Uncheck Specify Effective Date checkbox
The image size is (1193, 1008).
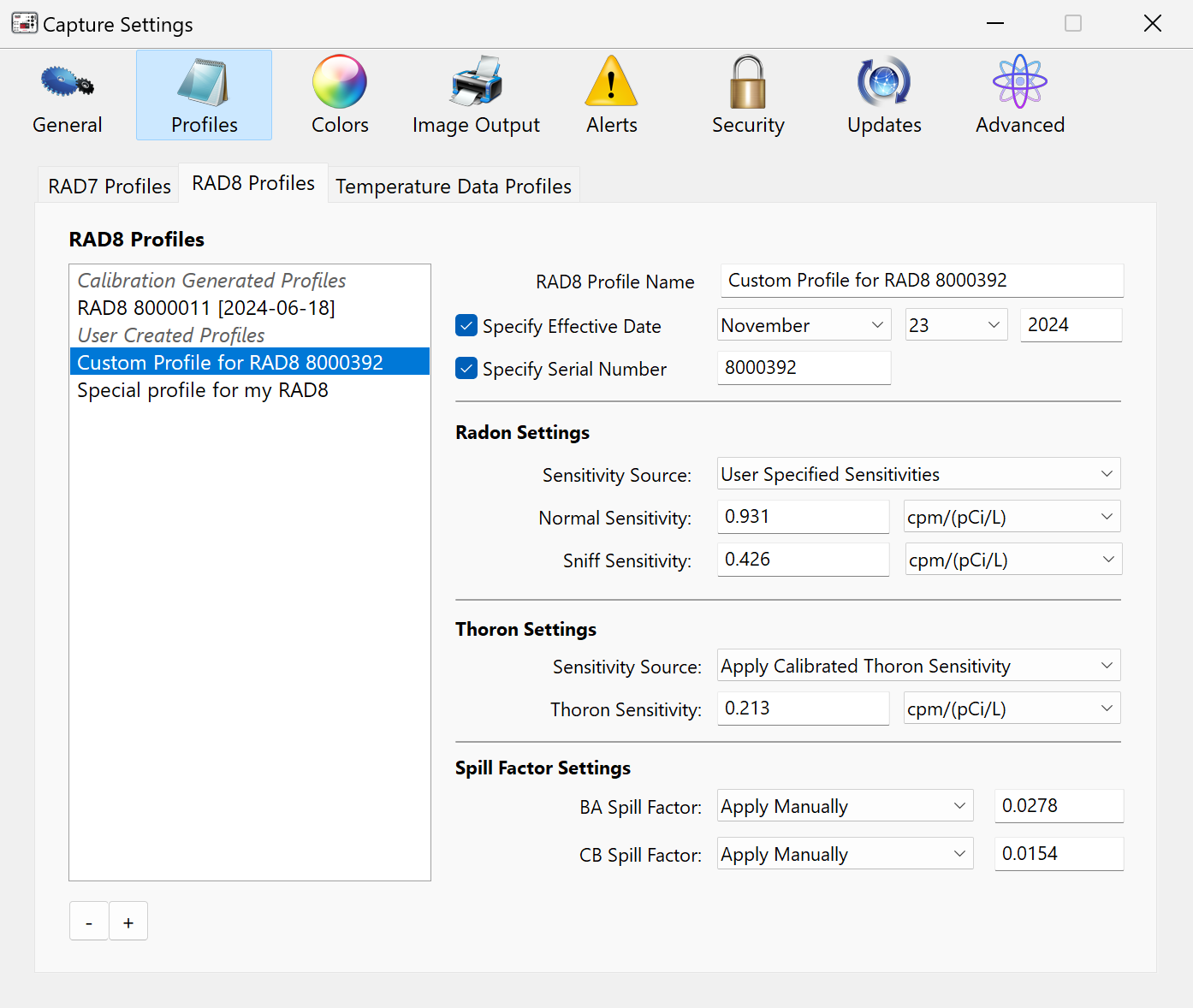click(466, 326)
